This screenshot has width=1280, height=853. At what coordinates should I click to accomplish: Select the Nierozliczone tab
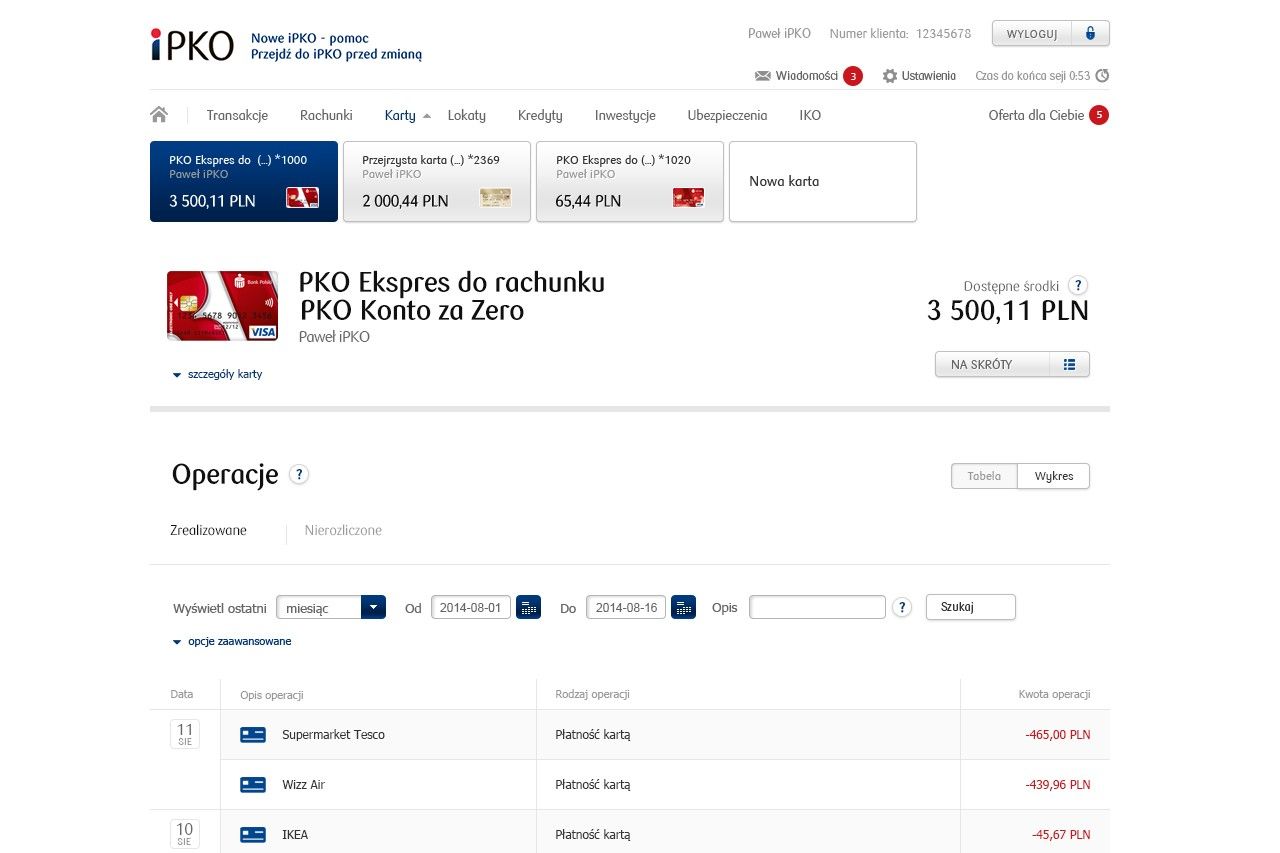[343, 530]
